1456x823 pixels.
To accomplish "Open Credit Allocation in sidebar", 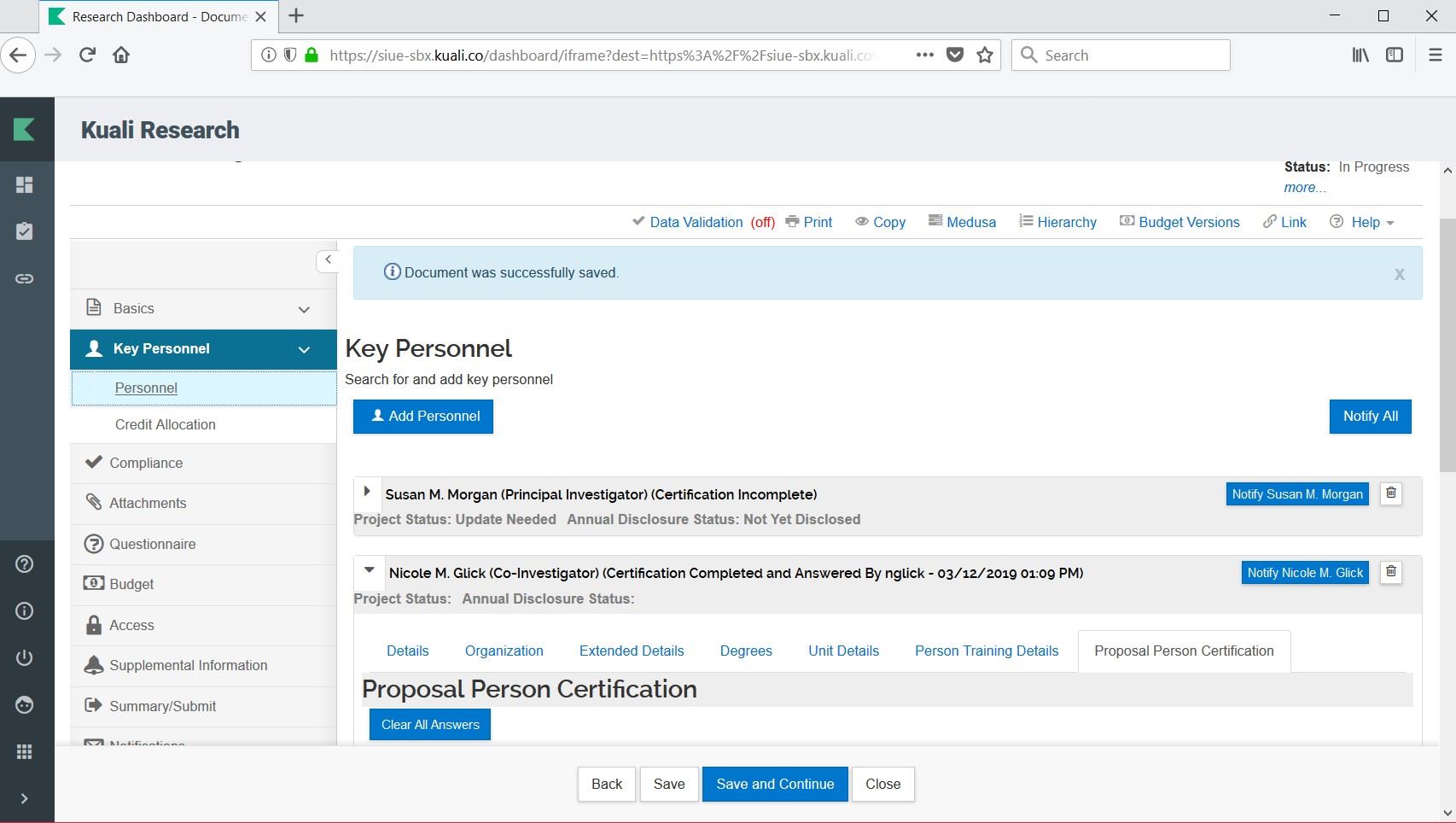I will [165, 424].
